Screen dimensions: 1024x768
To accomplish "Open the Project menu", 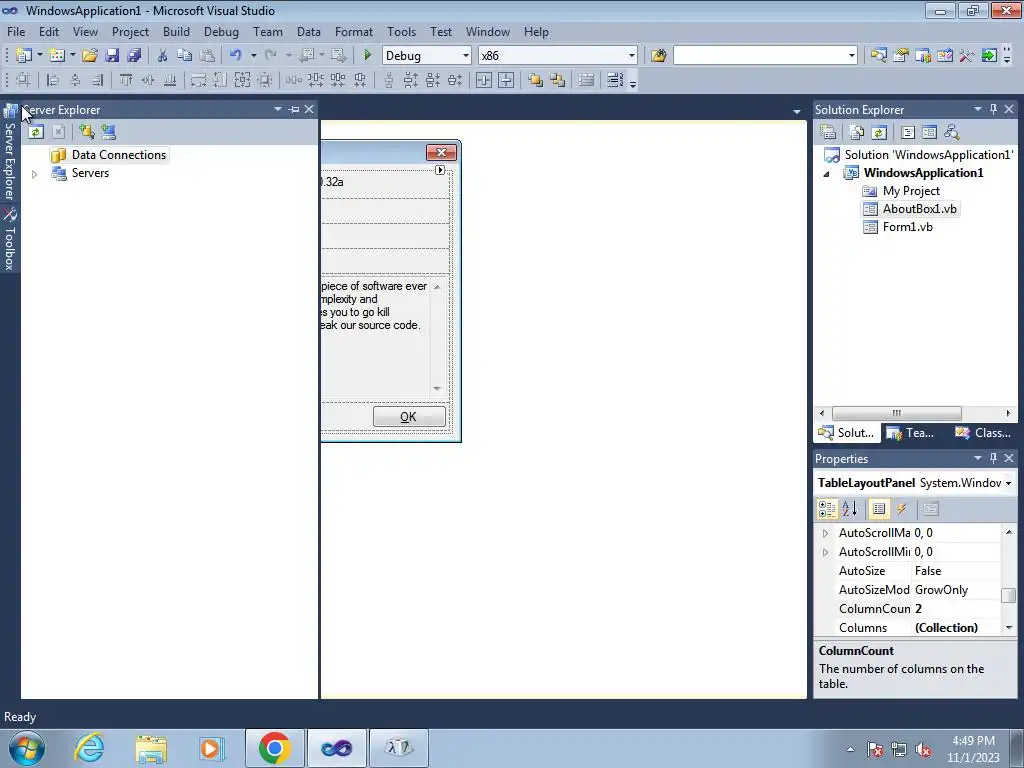I will coord(130,31).
